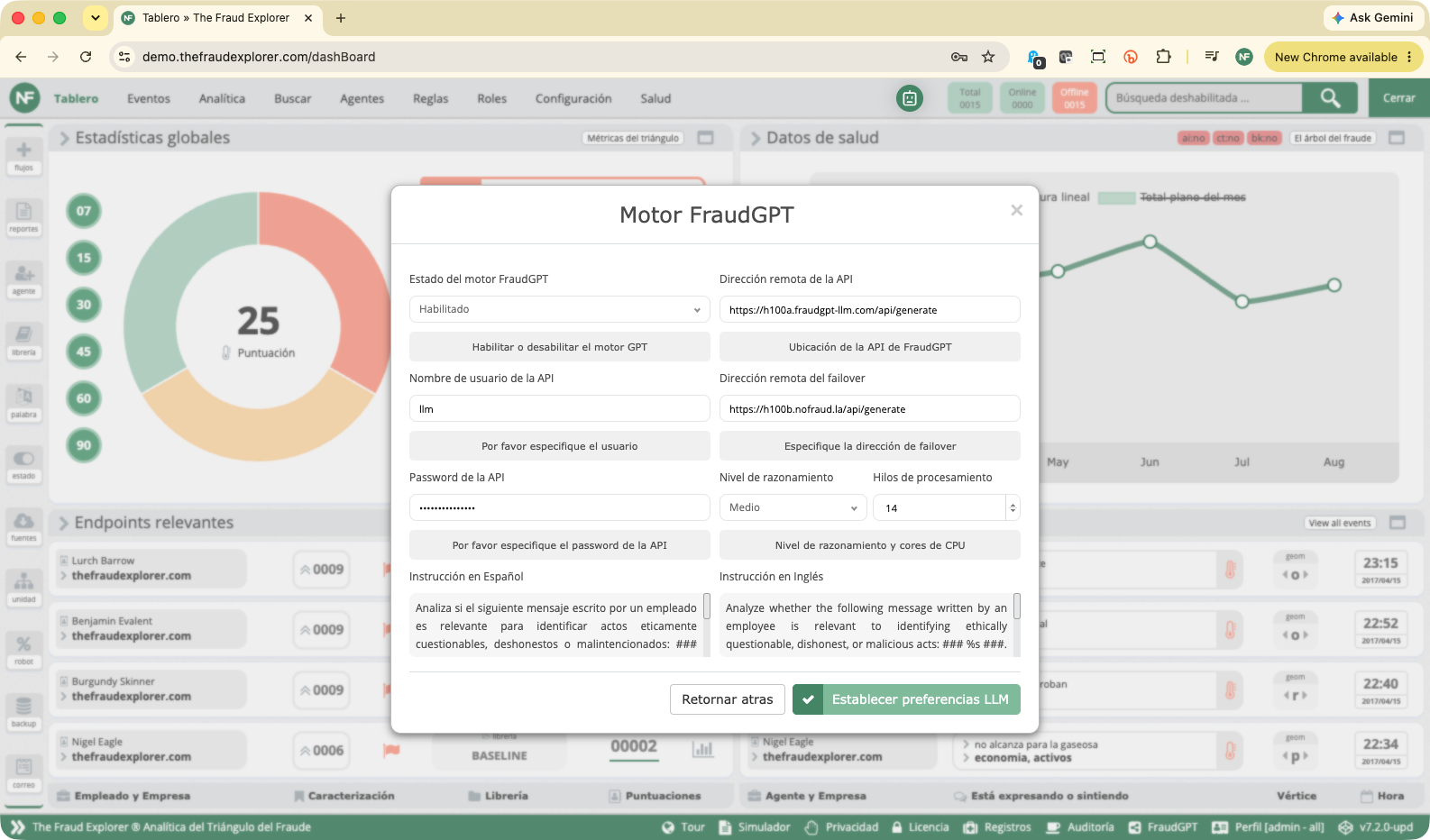
Task: Adjust the Hilos de procesamiento stepper arrows
Action: coord(1013,507)
